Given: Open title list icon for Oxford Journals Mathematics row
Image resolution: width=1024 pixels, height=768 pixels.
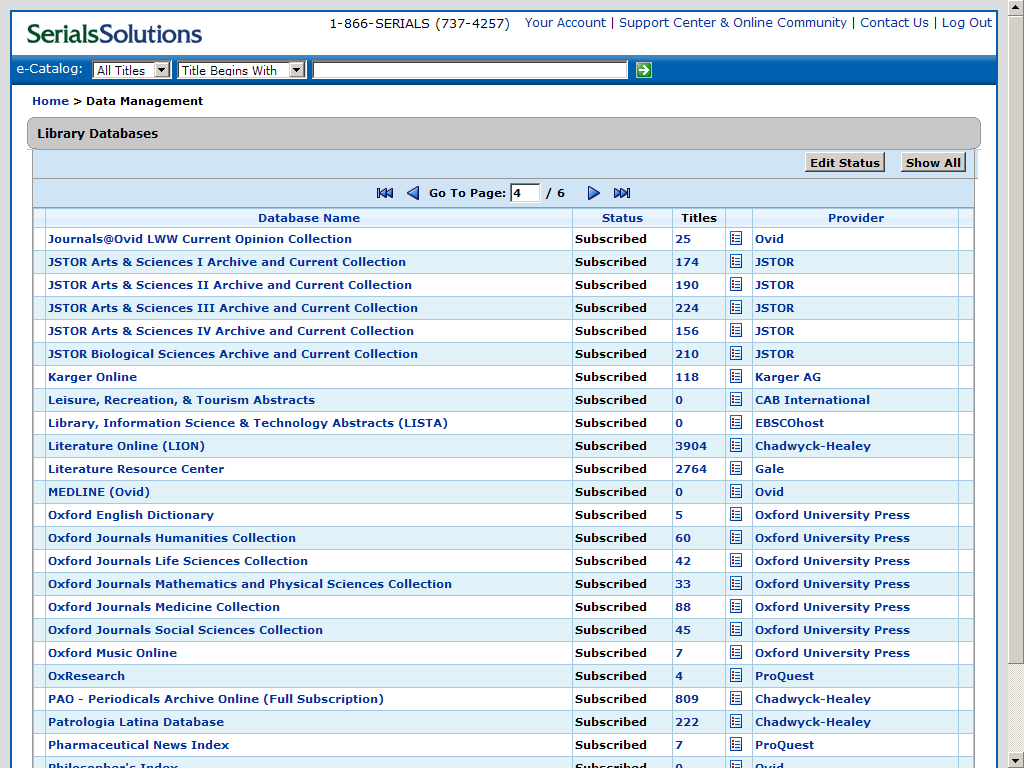Looking at the screenshot, I should coord(736,583).
